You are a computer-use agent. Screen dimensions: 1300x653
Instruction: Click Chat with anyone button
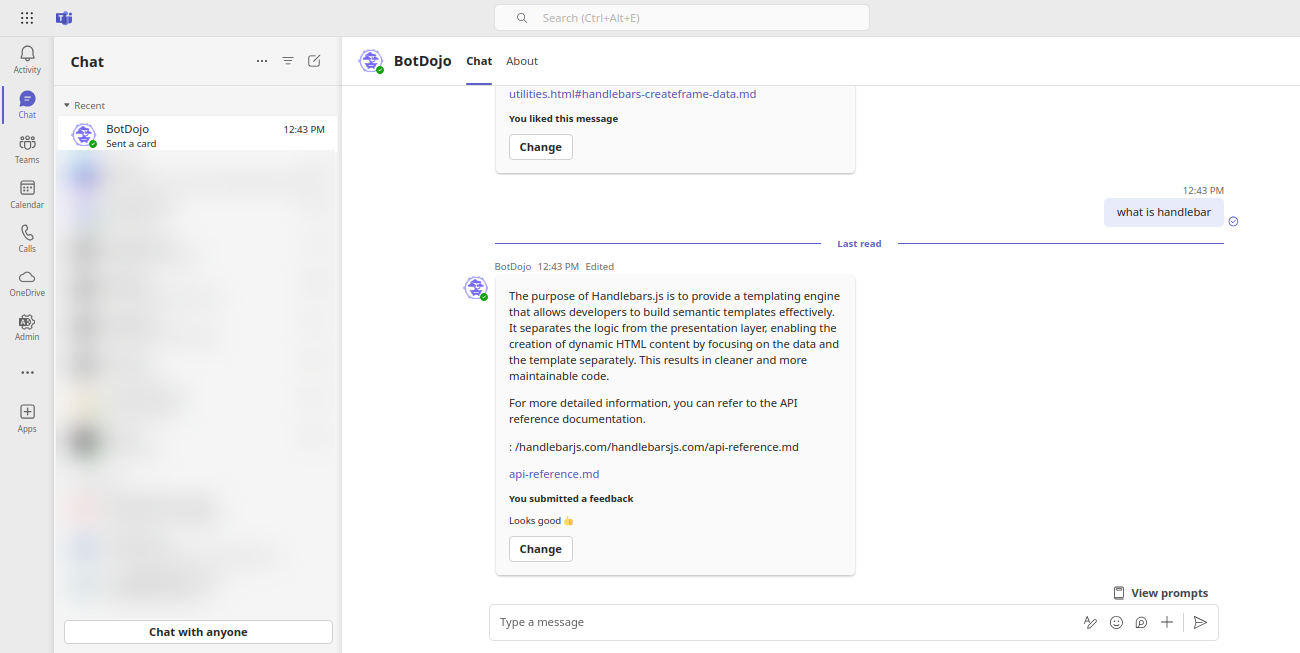pos(198,632)
